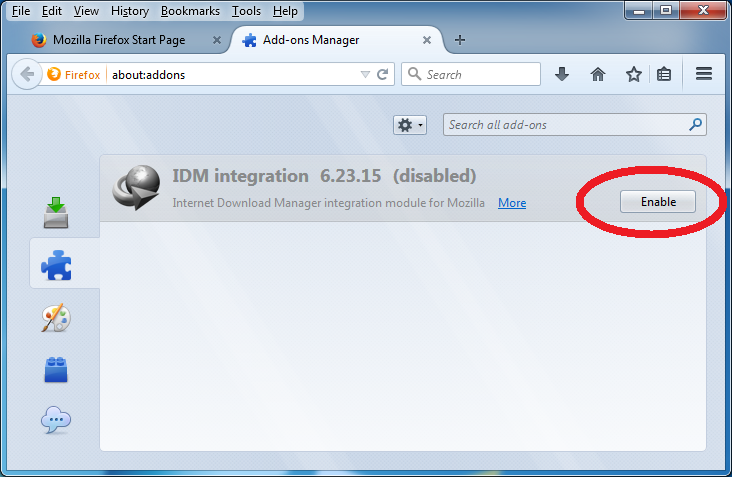Open the Edit menu

(x=51, y=11)
